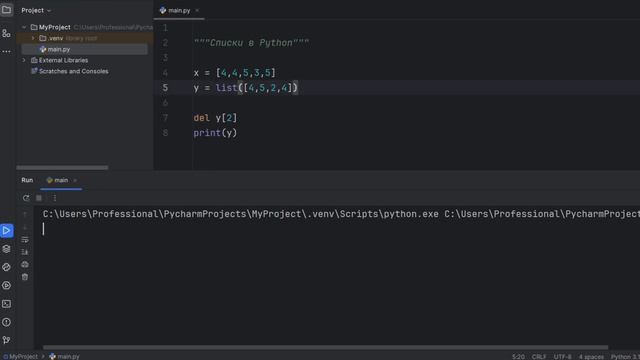The width and height of the screenshot is (640, 360).
Task: Rerun the main configuration
Action: [x=26, y=198]
